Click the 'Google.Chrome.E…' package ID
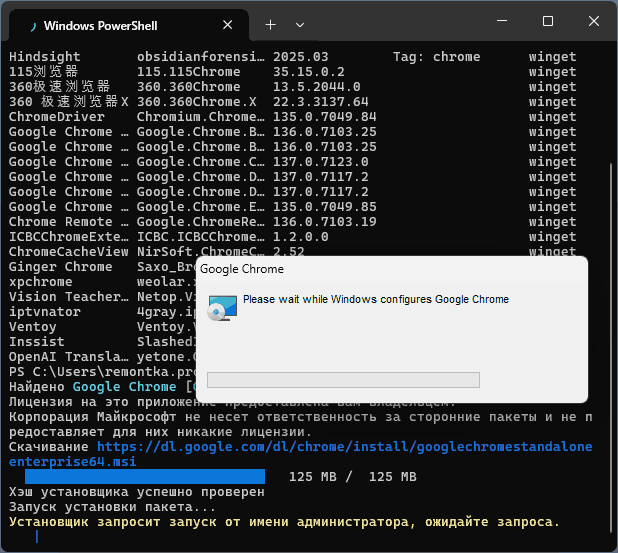This screenshot has height=553, width=618. [201, 207]
